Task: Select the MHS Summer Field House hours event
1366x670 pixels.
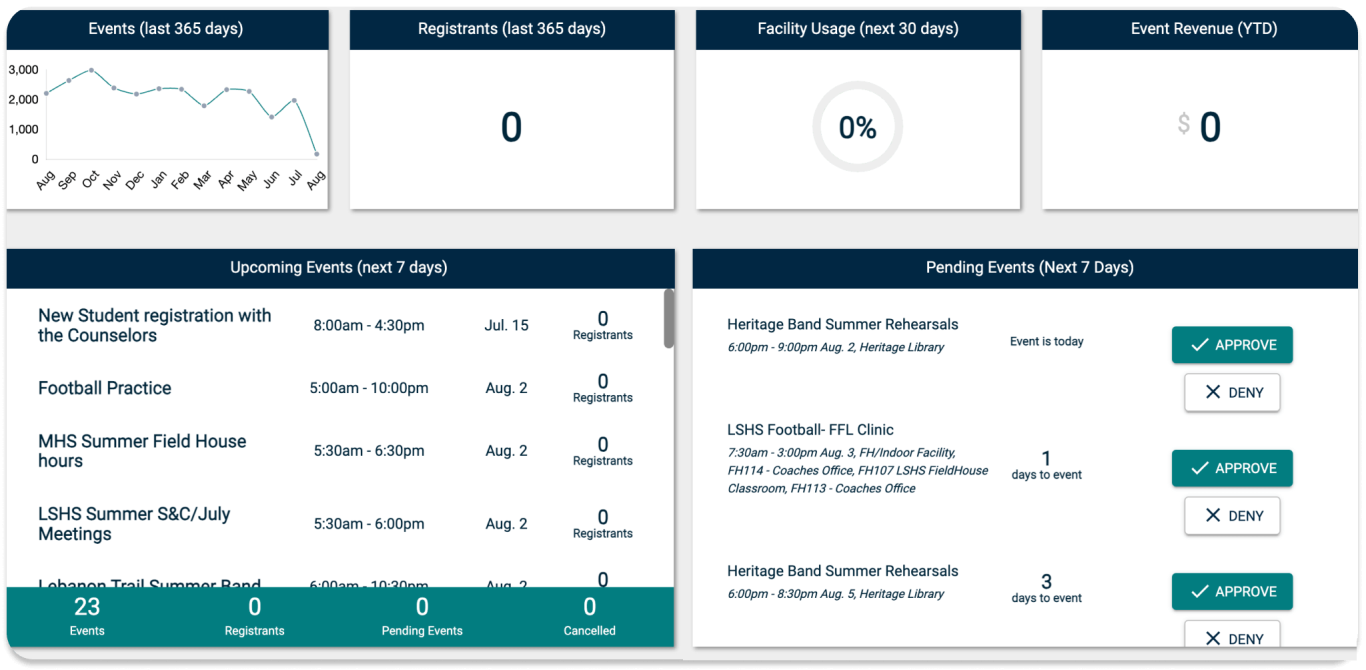Action: pyautogui.click(x=142, y=451)
